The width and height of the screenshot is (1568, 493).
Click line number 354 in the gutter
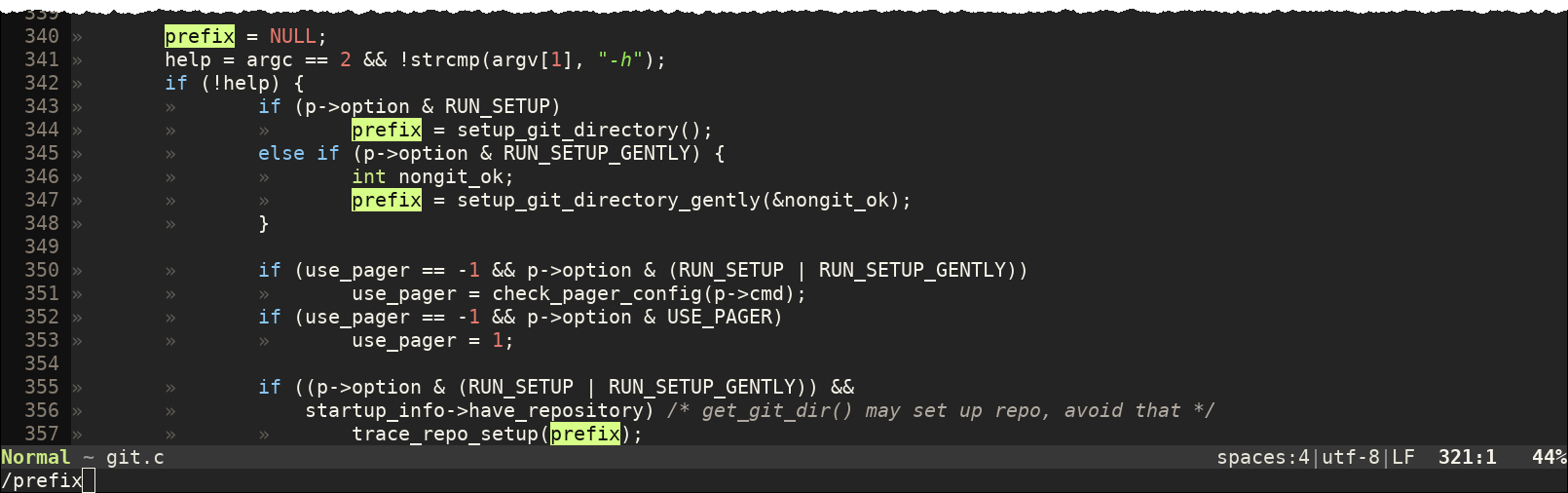click(x=42, y=363)
